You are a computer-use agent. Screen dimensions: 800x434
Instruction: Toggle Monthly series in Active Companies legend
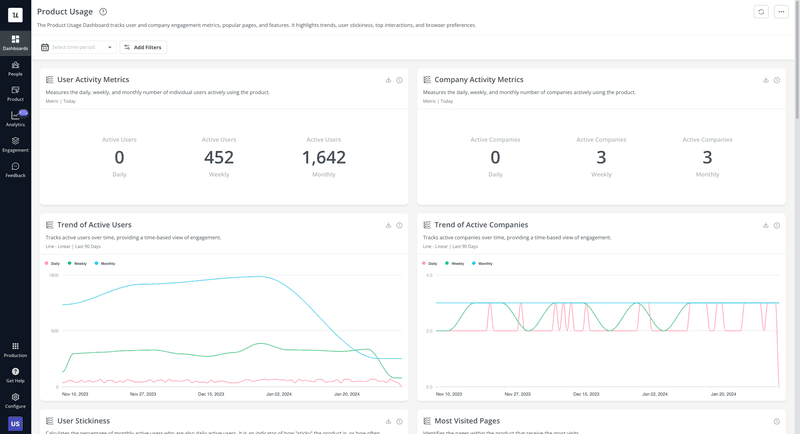[x=481, y=263]
